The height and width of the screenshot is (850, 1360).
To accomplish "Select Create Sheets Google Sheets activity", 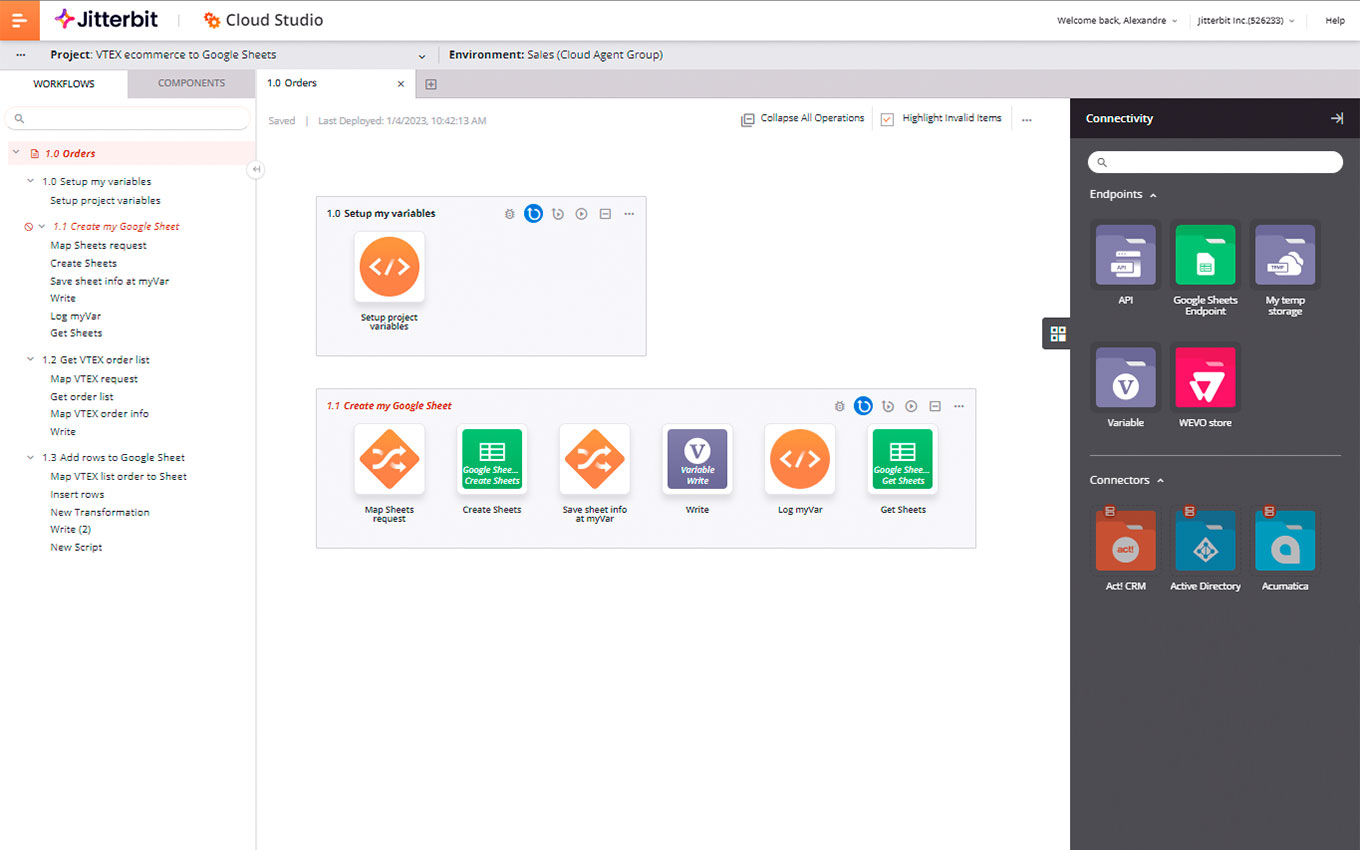I will click(x=492, y=459).
